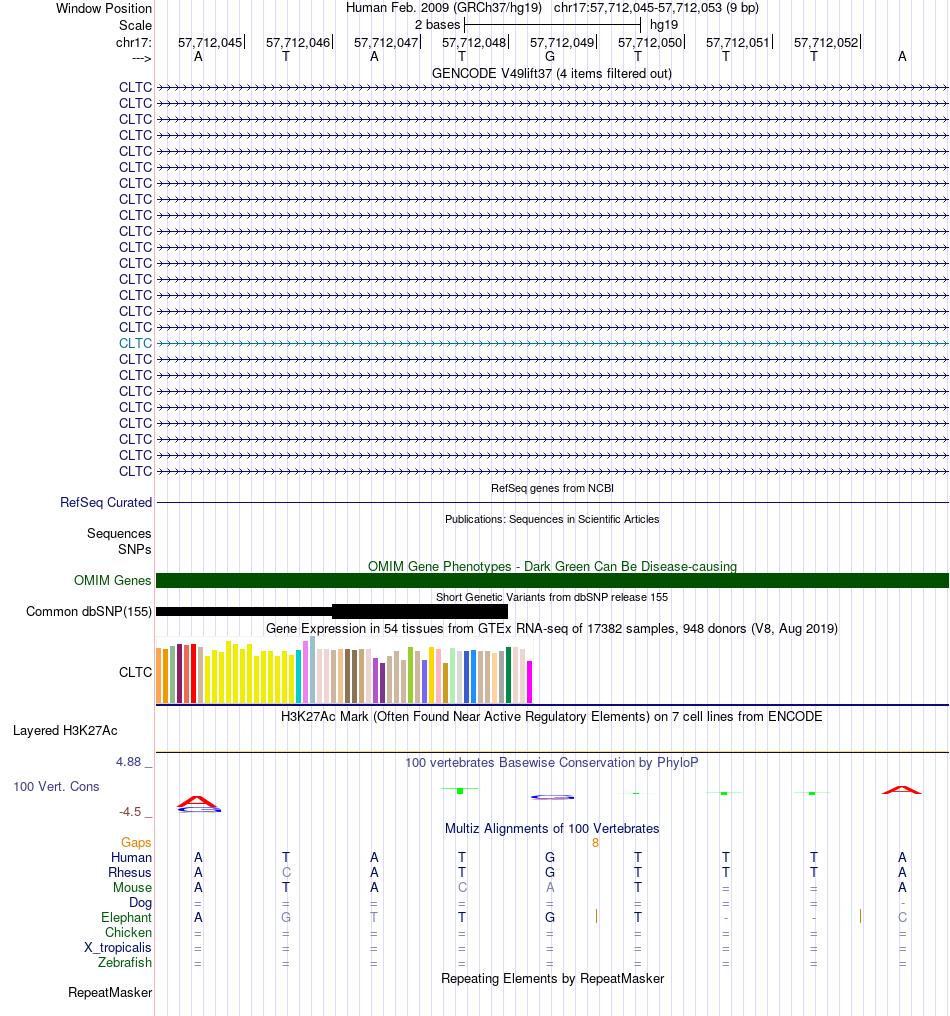Click the ---> sequence direction arrow label
Image resolution: width=950 pixels, height=1016 pixels.
click(x=141, y=58)
